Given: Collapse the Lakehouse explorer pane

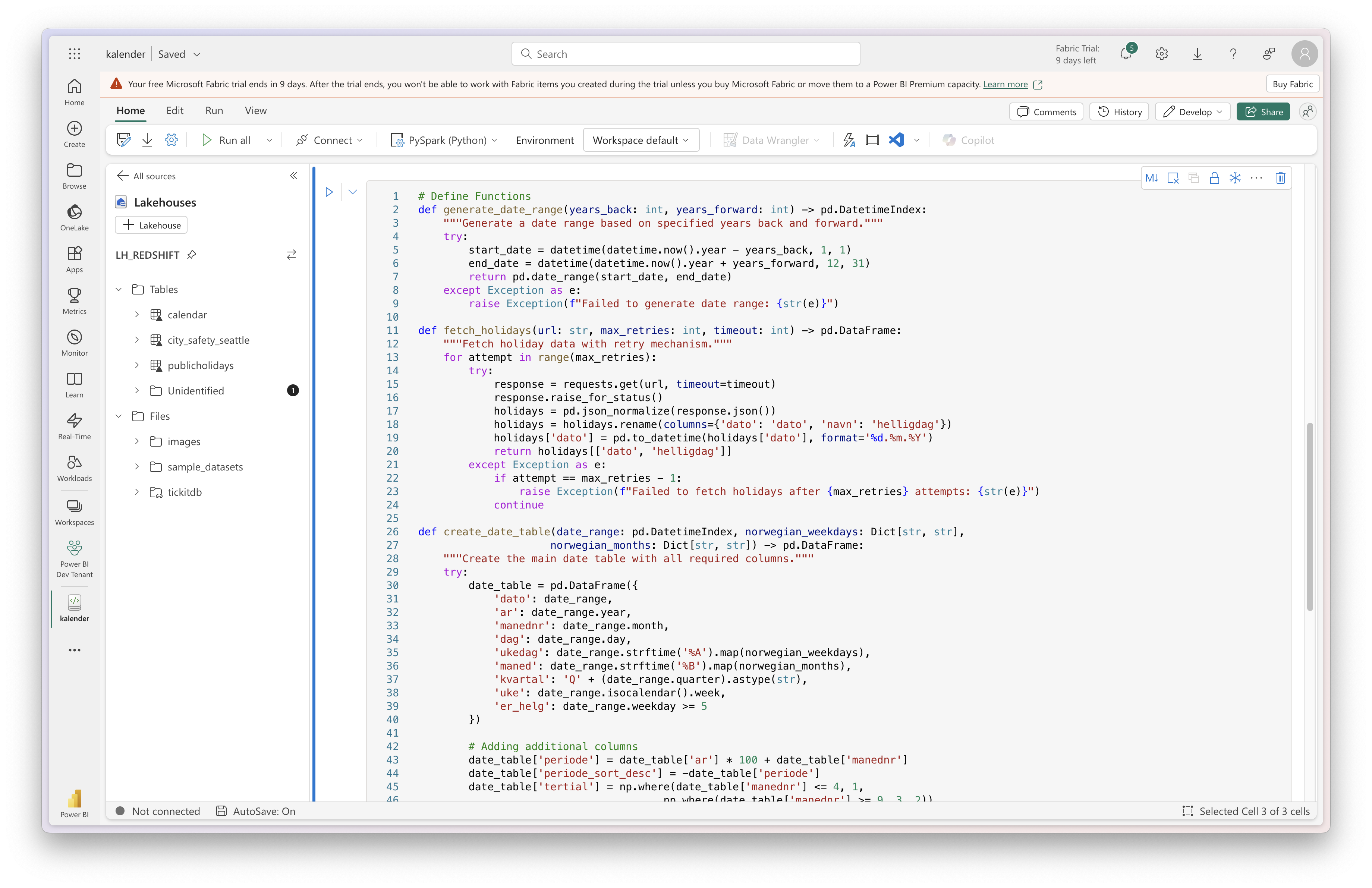Looking at the screenshot, I should 293,176.
